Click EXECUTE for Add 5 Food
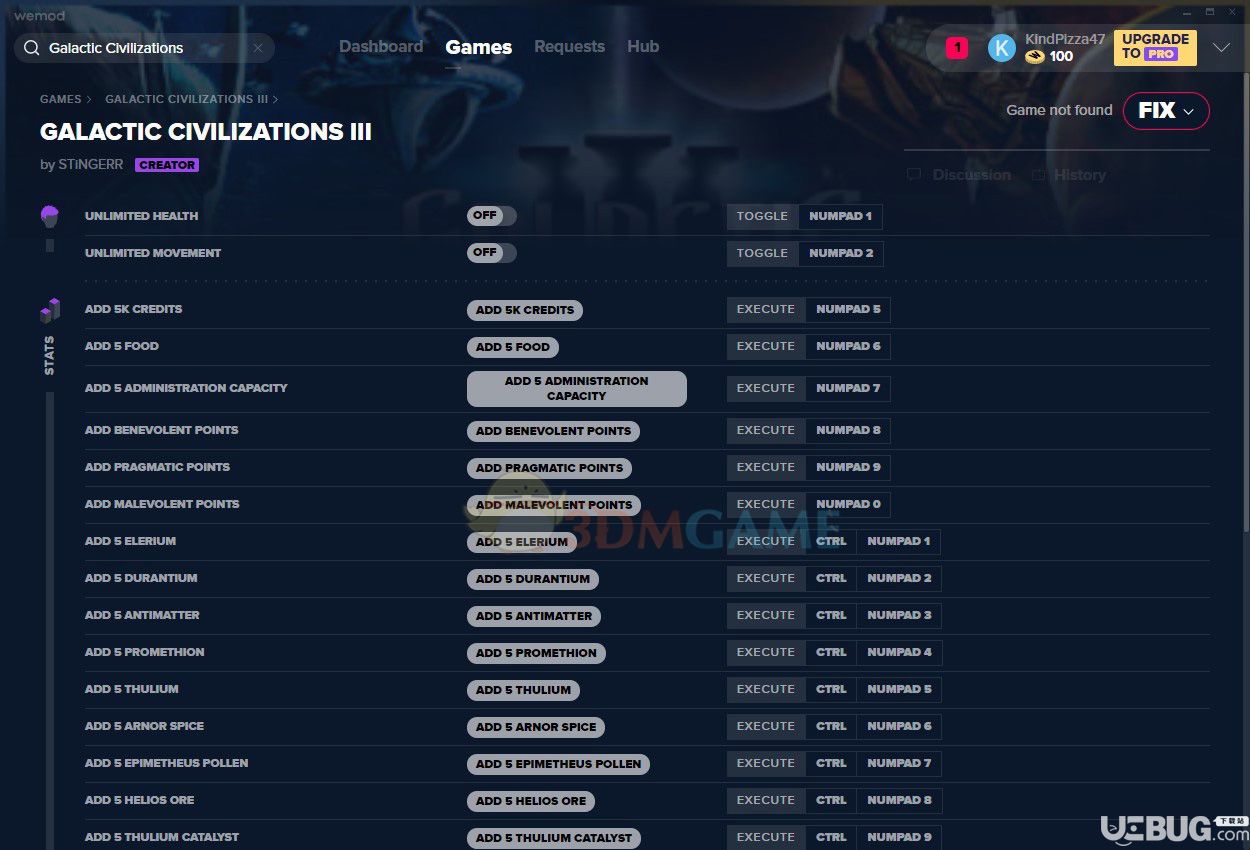 (x=766, y=346)
